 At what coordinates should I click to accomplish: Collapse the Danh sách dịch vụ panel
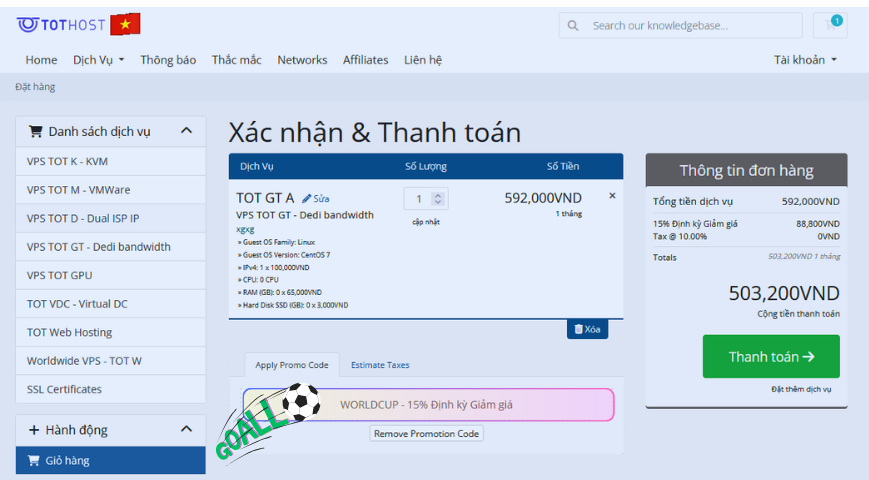pos(187,131)
